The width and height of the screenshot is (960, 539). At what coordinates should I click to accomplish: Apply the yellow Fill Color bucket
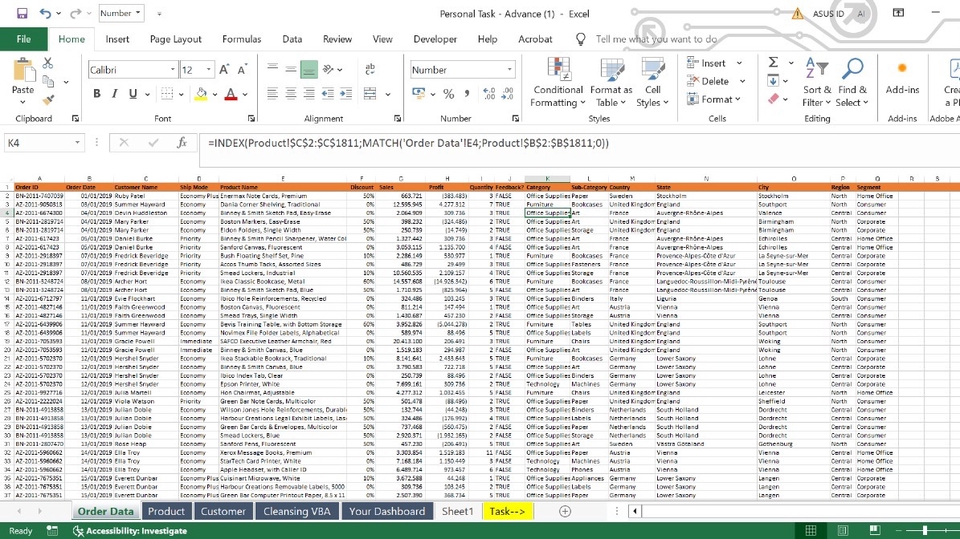pyautogui.click(x=201, y=94)
